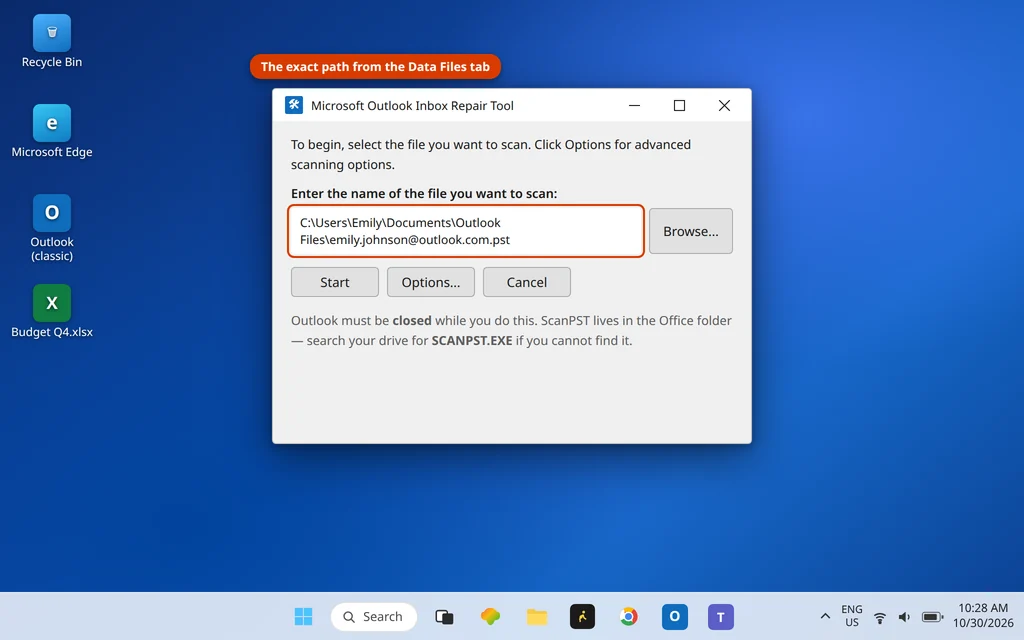Click the PST file path field
1024x640 pixels.
[466, 231]
